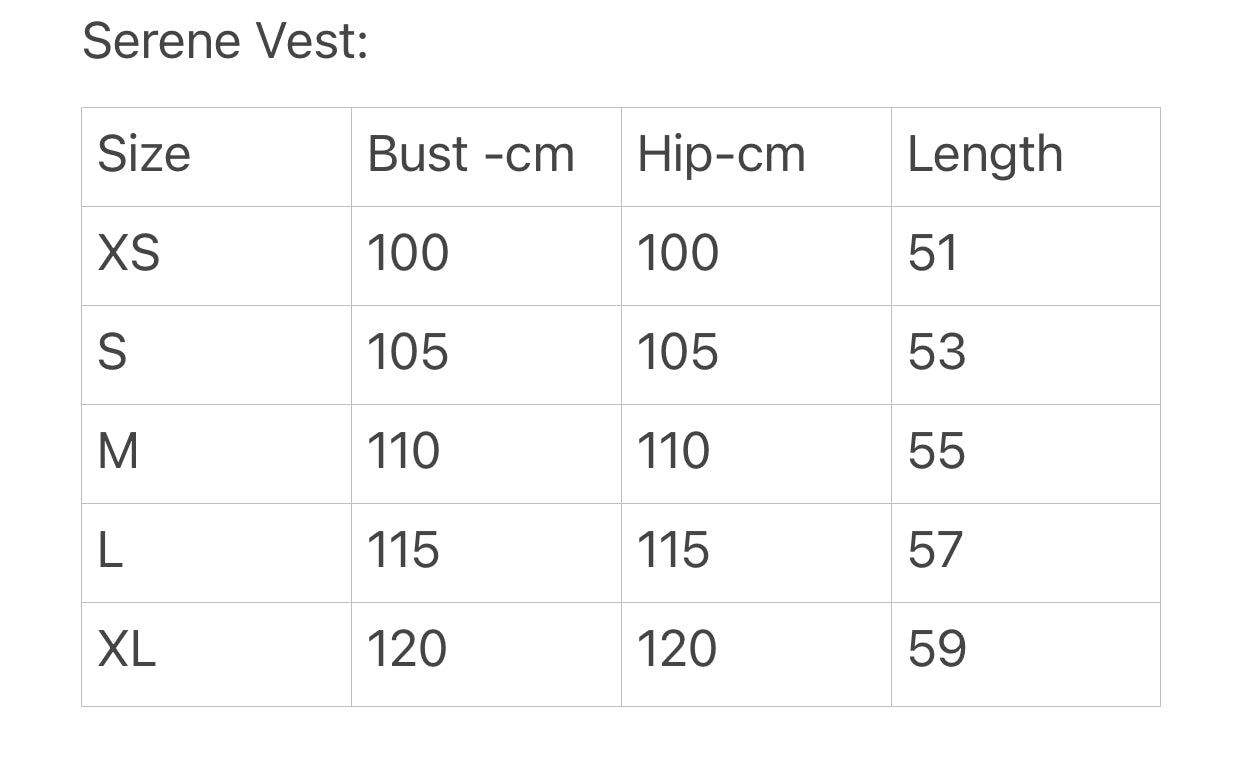Click the length value 57
The width and height of the screenshot is (1242, 763).
coord(936,550)
